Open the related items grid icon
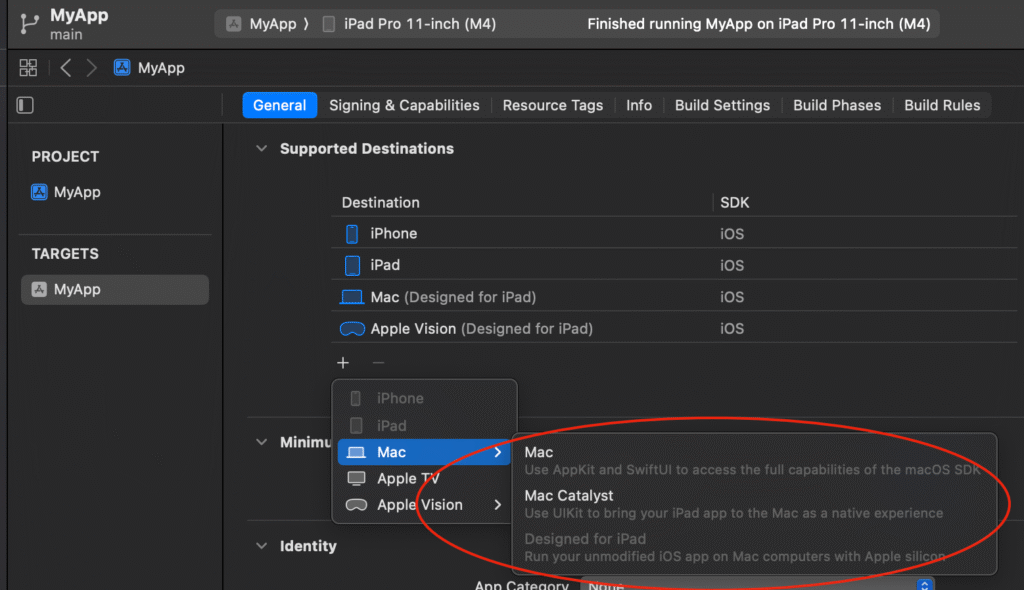Viewport: 1024px width, 590px height. [x=28, y=68]
